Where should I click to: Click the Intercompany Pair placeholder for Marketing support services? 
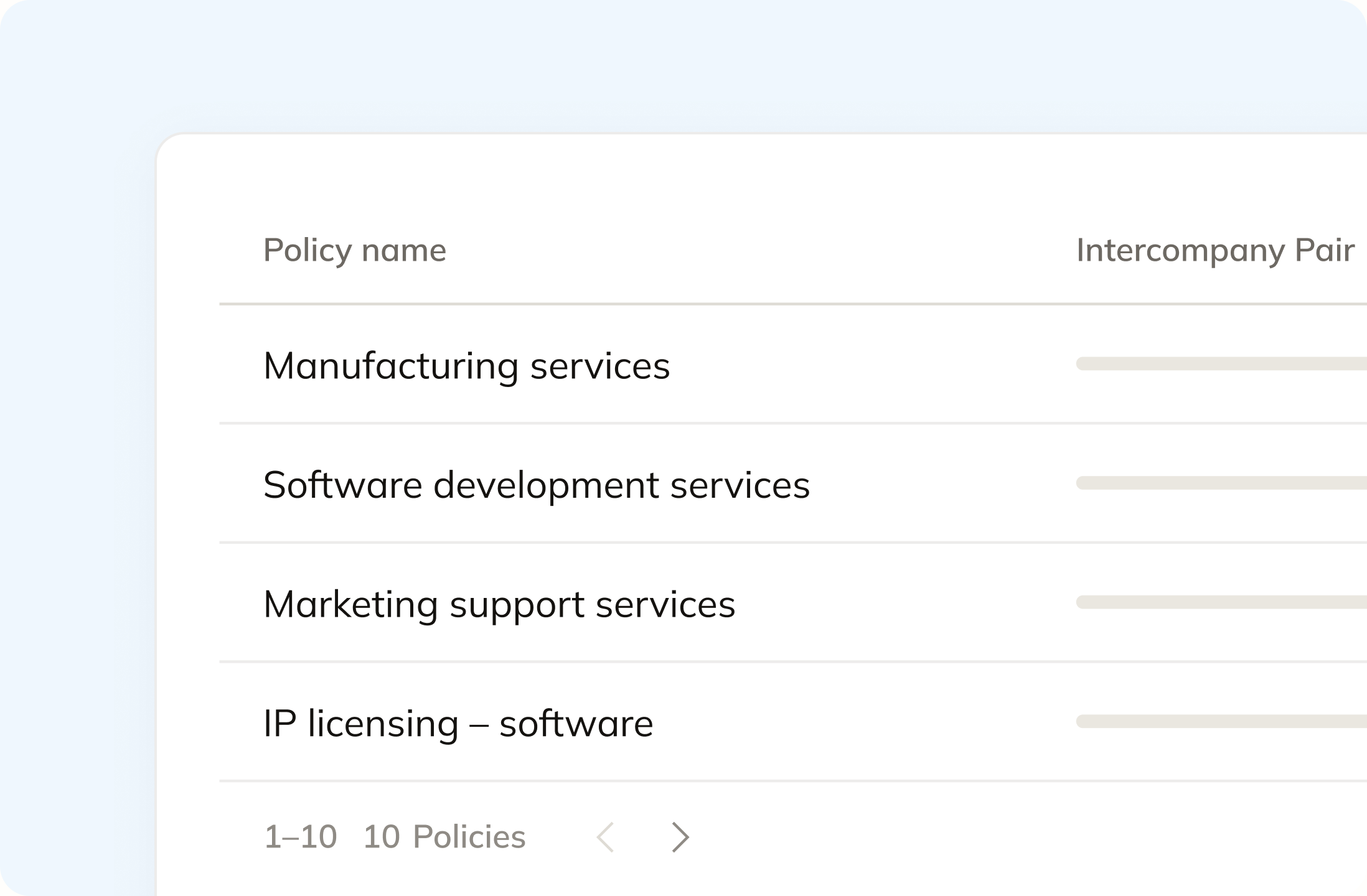[1221, 602]
